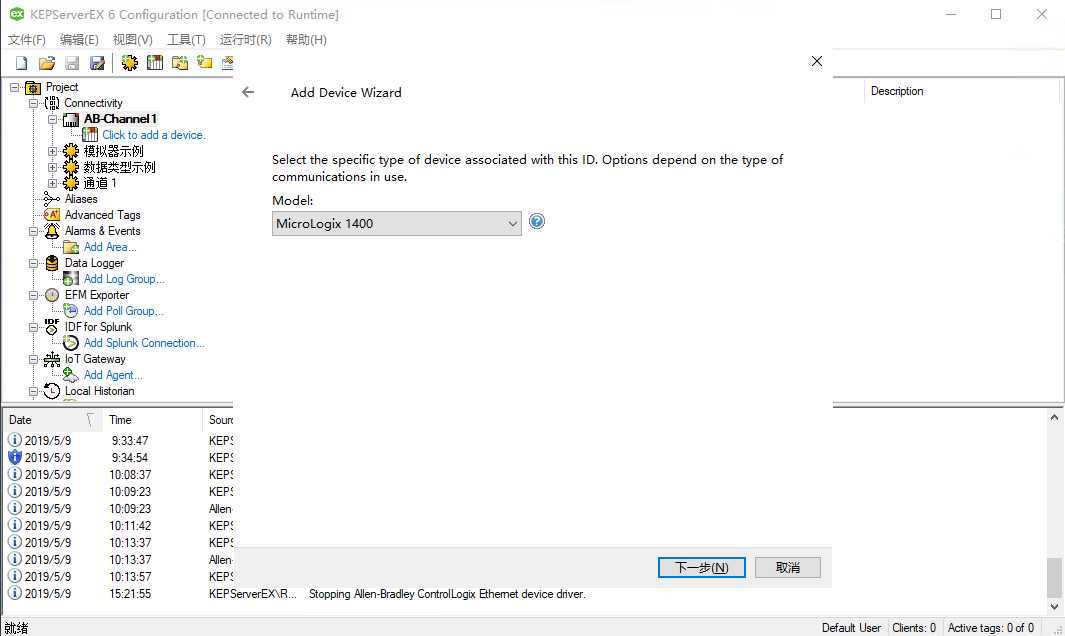Click the Open Project folder icon
1065x636 pixels.
coord(46,63)
